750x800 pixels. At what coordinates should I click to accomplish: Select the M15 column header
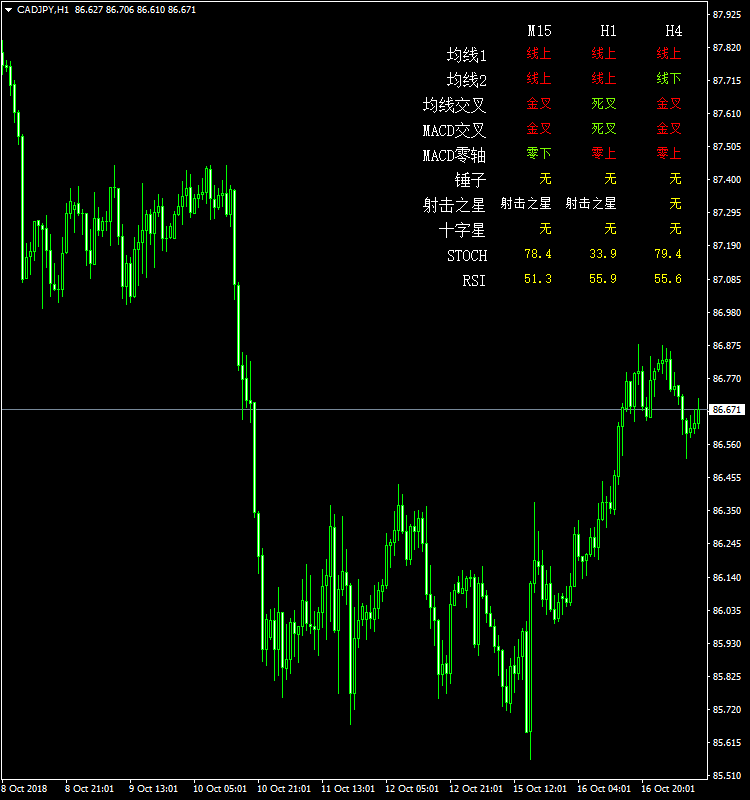click(x=539, y=31)
